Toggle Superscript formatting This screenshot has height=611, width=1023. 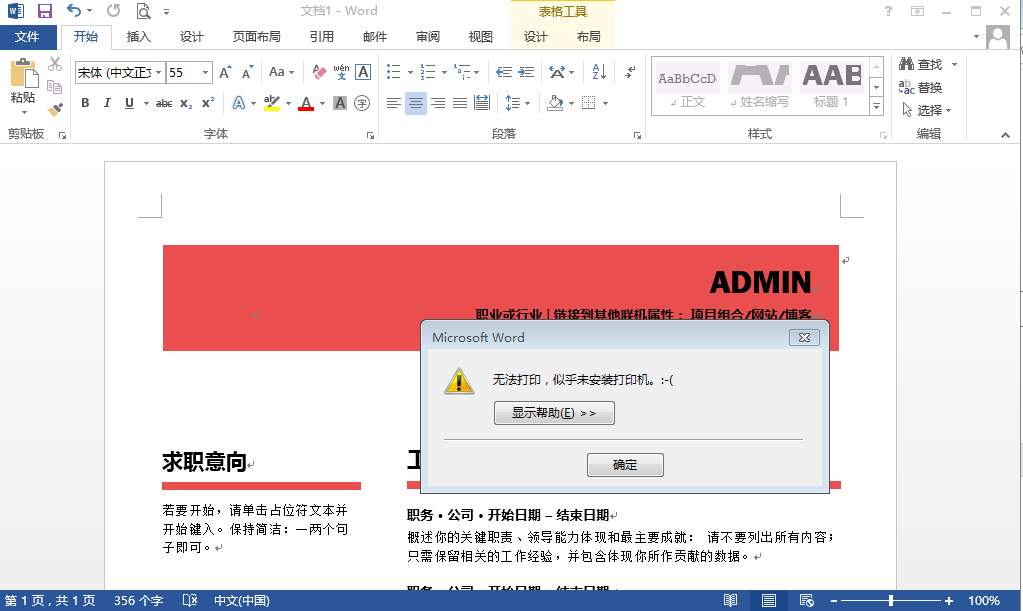(208, 103)
